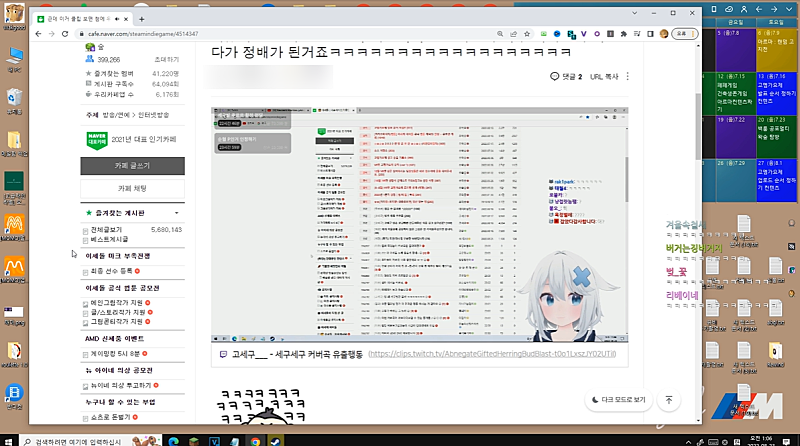Click the 카페 글쓰기 button
The height and width of the screenshot is (446, 800).
pos(132,165)
